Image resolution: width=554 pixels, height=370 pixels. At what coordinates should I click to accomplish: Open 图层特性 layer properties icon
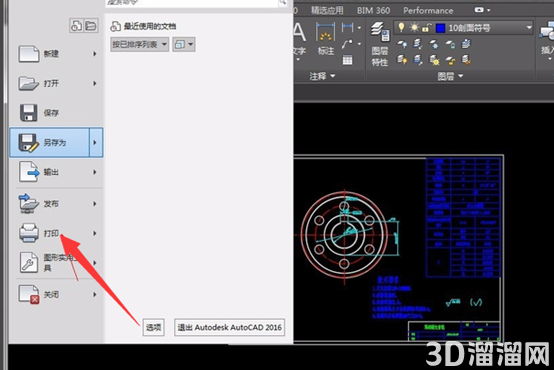(380, 44)
